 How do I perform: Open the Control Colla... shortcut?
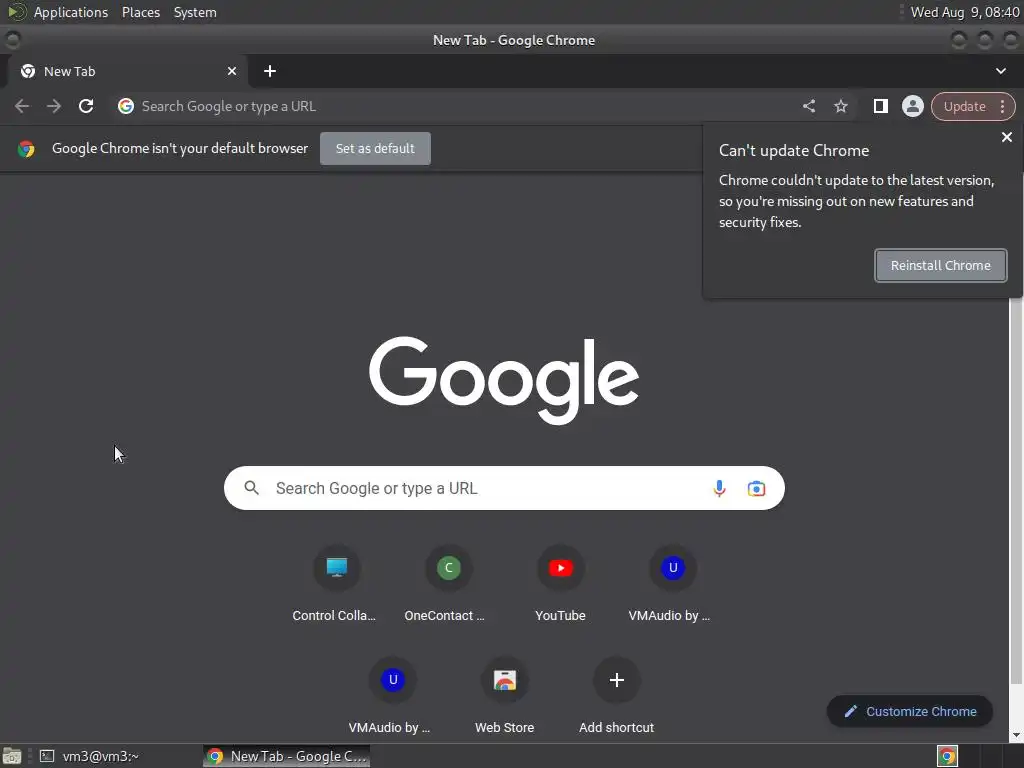pos(336,581)
